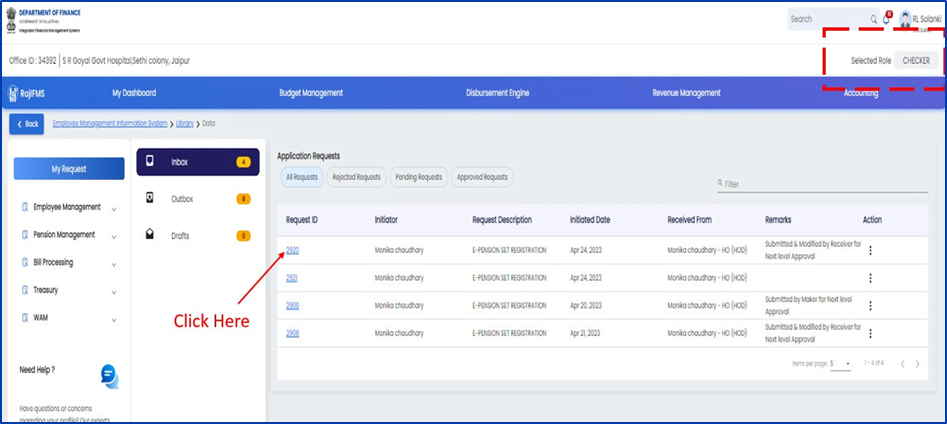Open Library breadcrumb link
The width and height of the screenshot is (947, 424).
tap(185, 123)
